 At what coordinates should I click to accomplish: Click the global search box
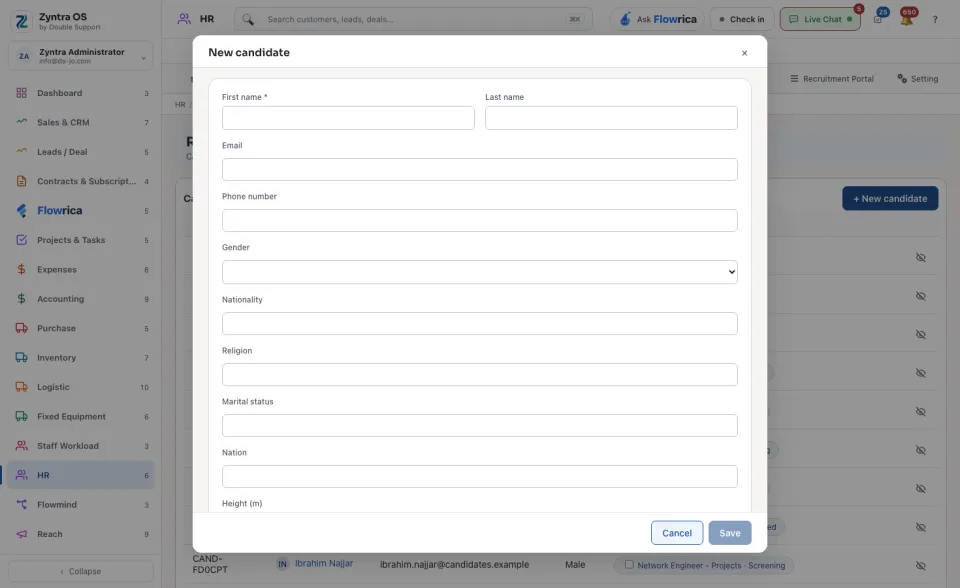pos(413,20)
